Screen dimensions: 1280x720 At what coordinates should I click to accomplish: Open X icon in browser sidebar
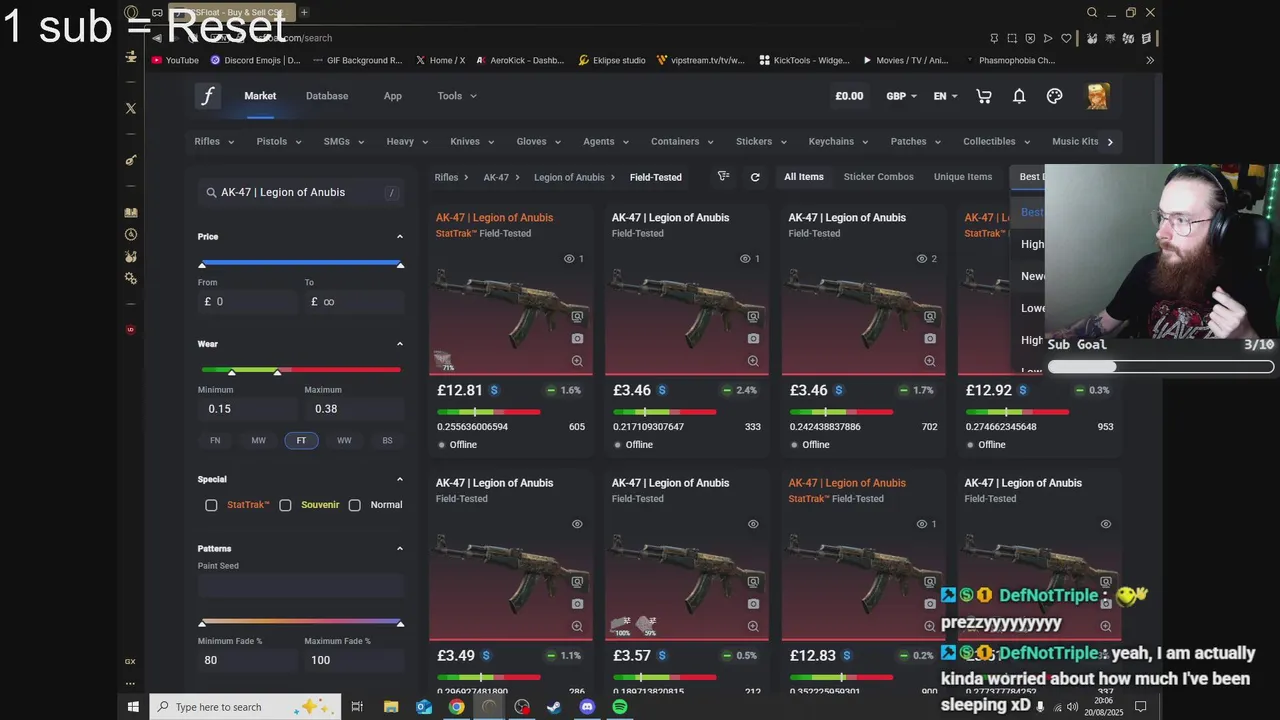tap(131, 108)
